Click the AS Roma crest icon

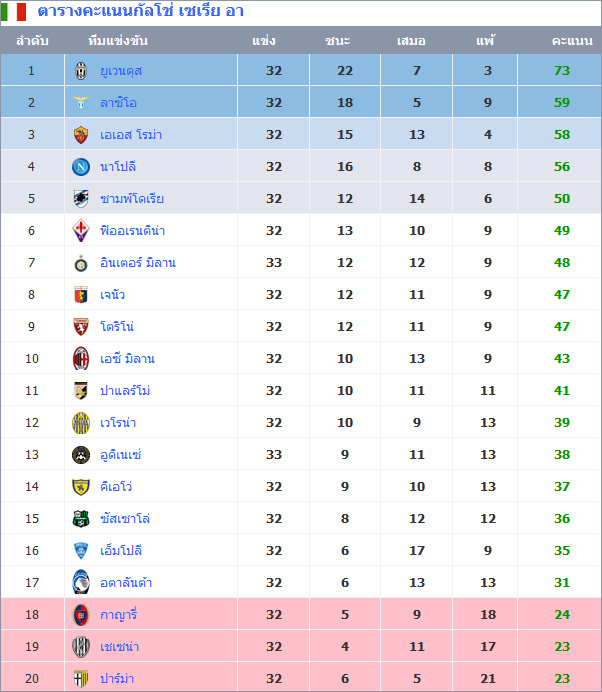pyautogui.click(x=81, y=134)
